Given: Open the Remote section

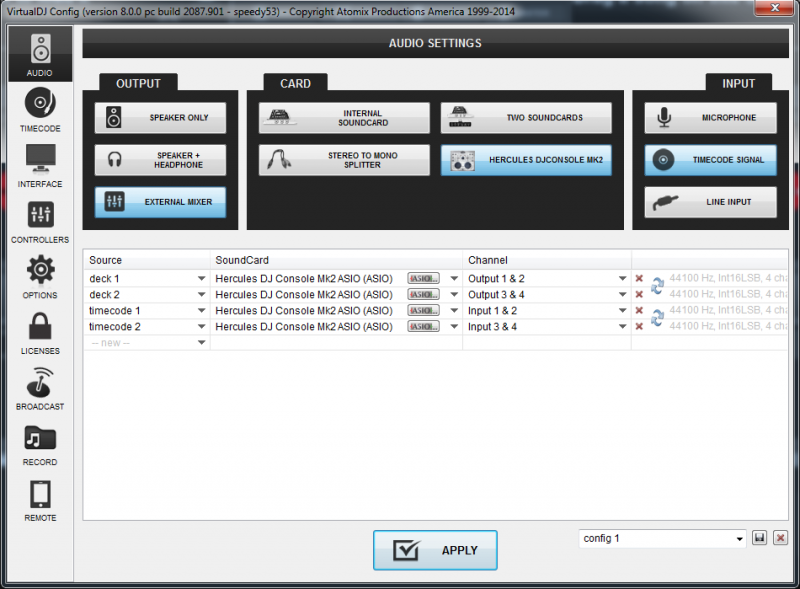Looking at the screenshot, I should coord(40,499).
